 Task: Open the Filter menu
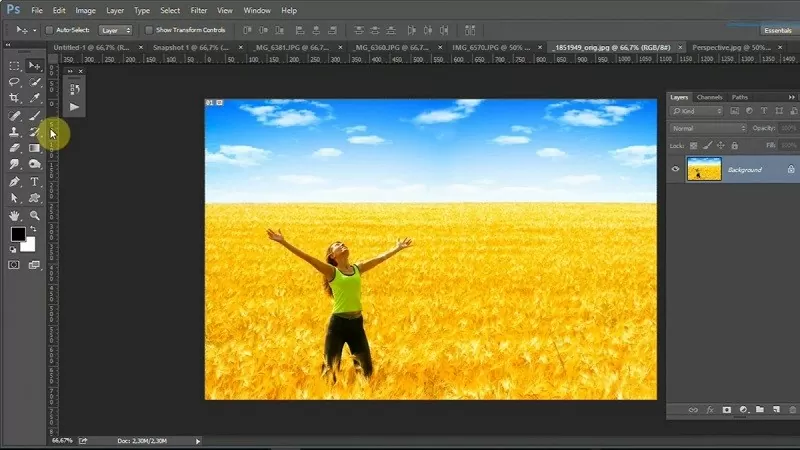pyautogui.click(x=199, y=10)
